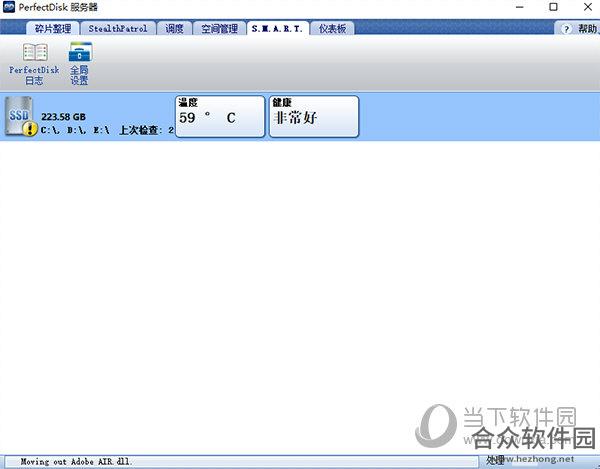
Task: Minimize the PerfectDisk window
Action: point(520,7)
